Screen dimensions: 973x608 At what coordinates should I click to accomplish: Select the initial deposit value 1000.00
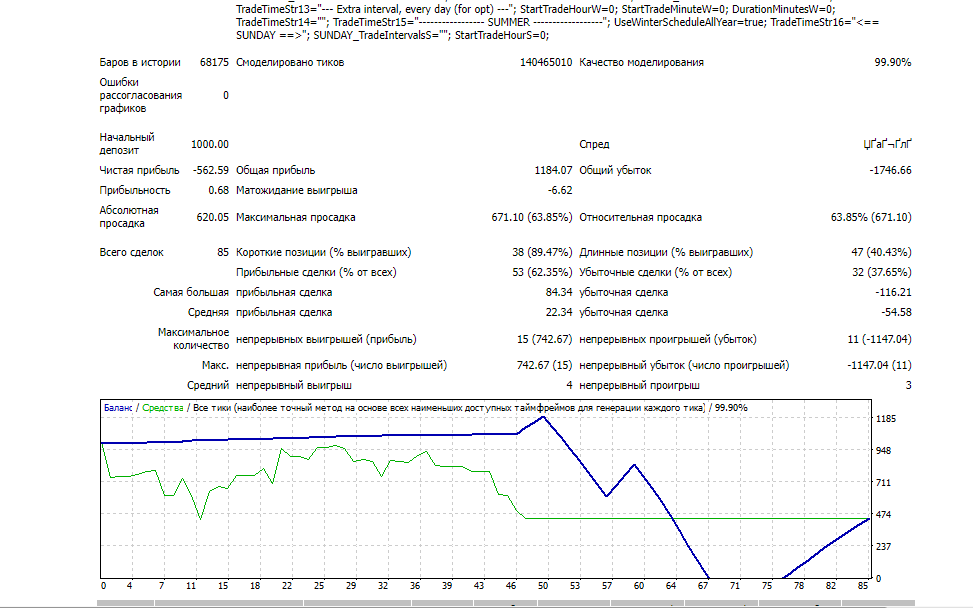pyautogui.click(x=210, y=145)
